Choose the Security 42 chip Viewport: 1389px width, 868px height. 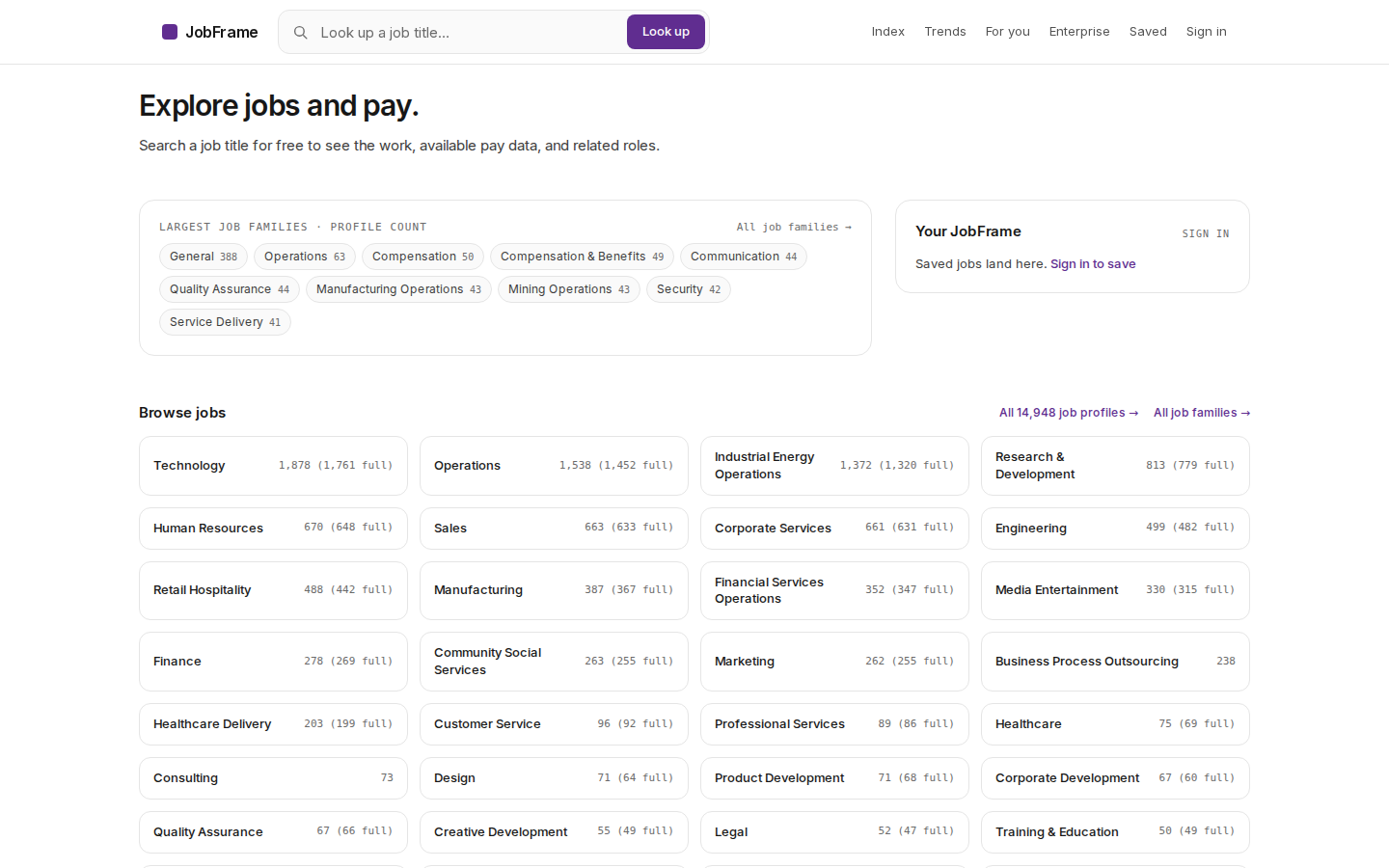[689, 289]
